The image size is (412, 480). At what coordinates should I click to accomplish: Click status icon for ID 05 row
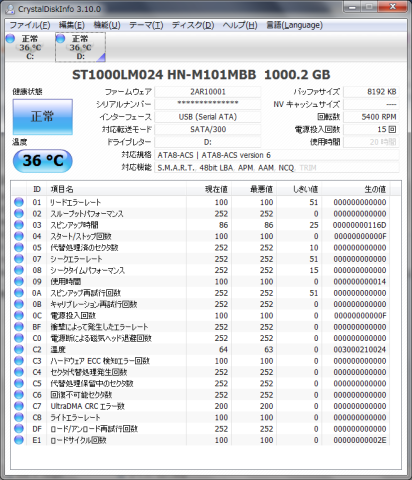pos(19,247)
